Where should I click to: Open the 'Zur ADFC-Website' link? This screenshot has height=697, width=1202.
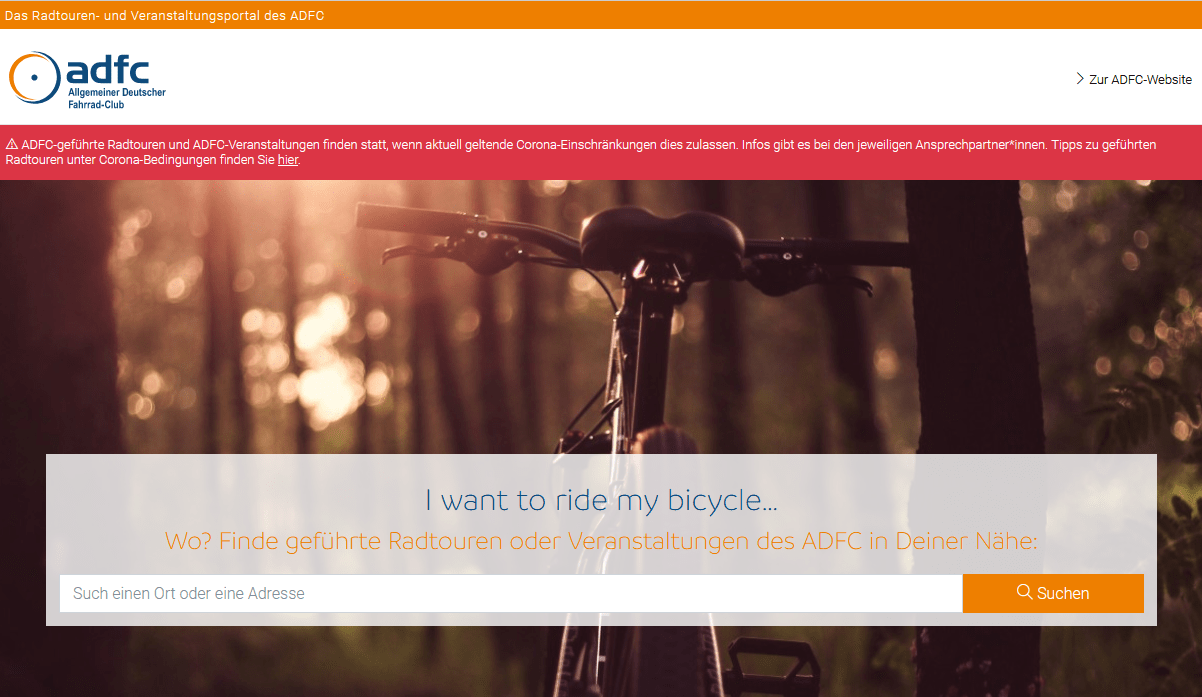click(1140, 79)
